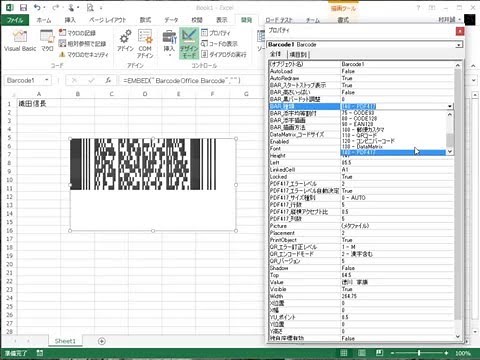Image resolution: width=480 pixels, height=360 pixels.
Task: Open the アドイン add-ins gear icon
Action: tap(126, 41)
